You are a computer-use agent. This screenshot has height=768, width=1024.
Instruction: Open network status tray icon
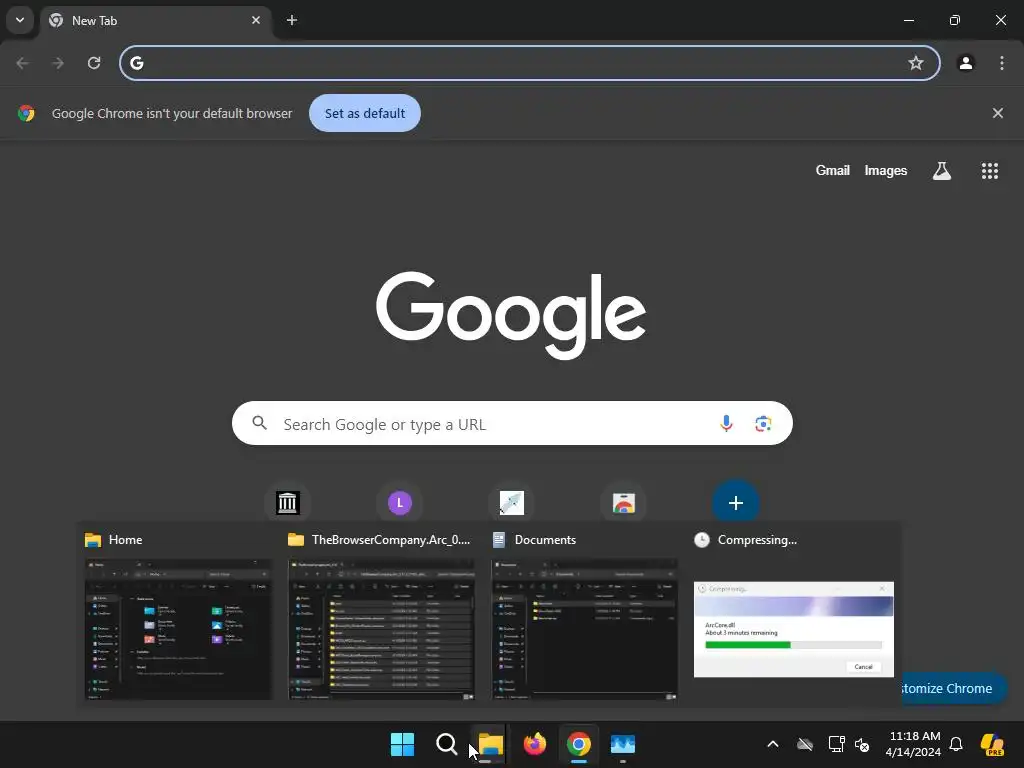point(837,744)
